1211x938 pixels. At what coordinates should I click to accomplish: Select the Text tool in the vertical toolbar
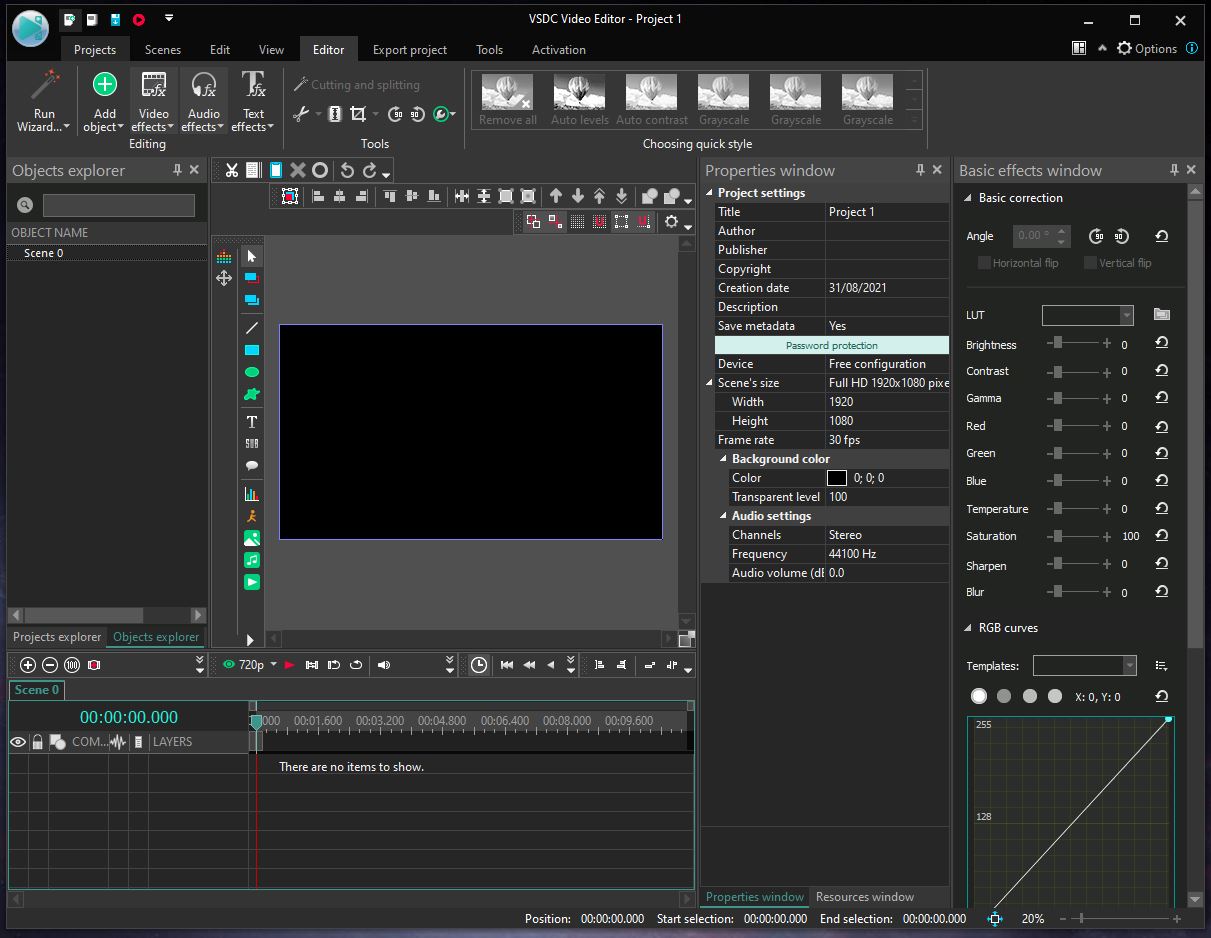pyautogui.click(x=252, y=421)
